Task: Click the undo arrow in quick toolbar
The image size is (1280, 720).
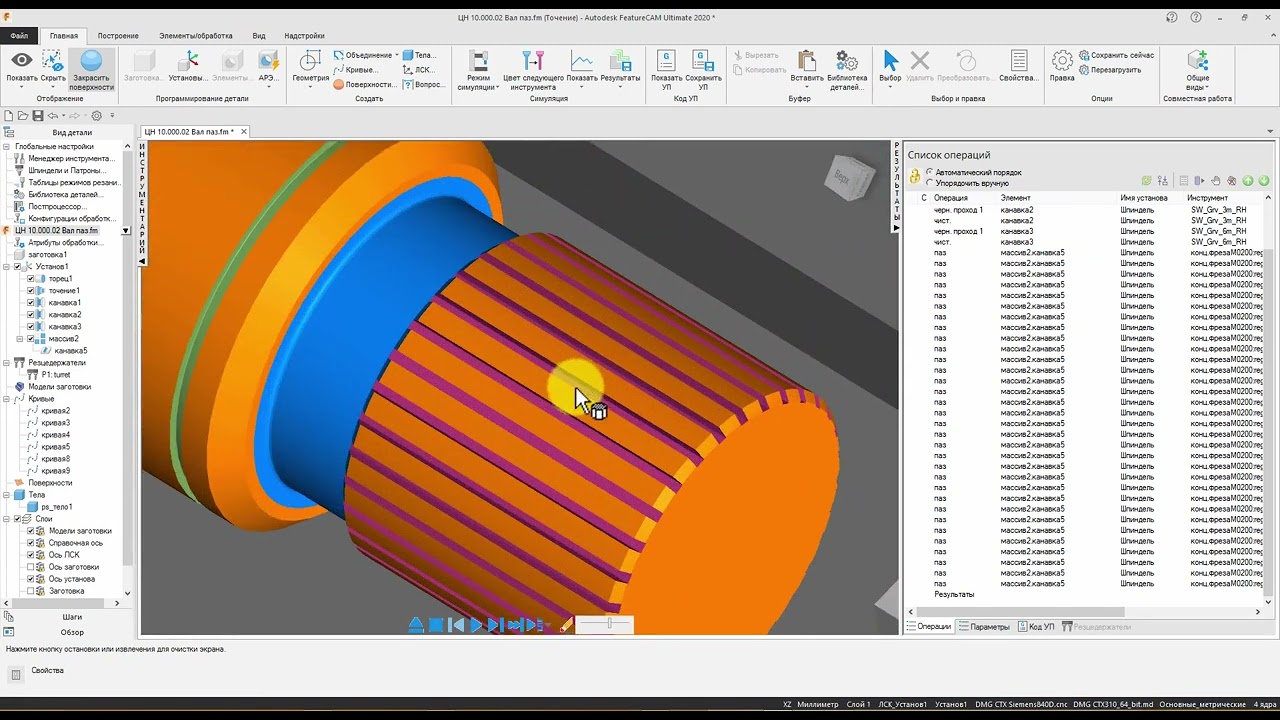Action: [x=53, y=116]
